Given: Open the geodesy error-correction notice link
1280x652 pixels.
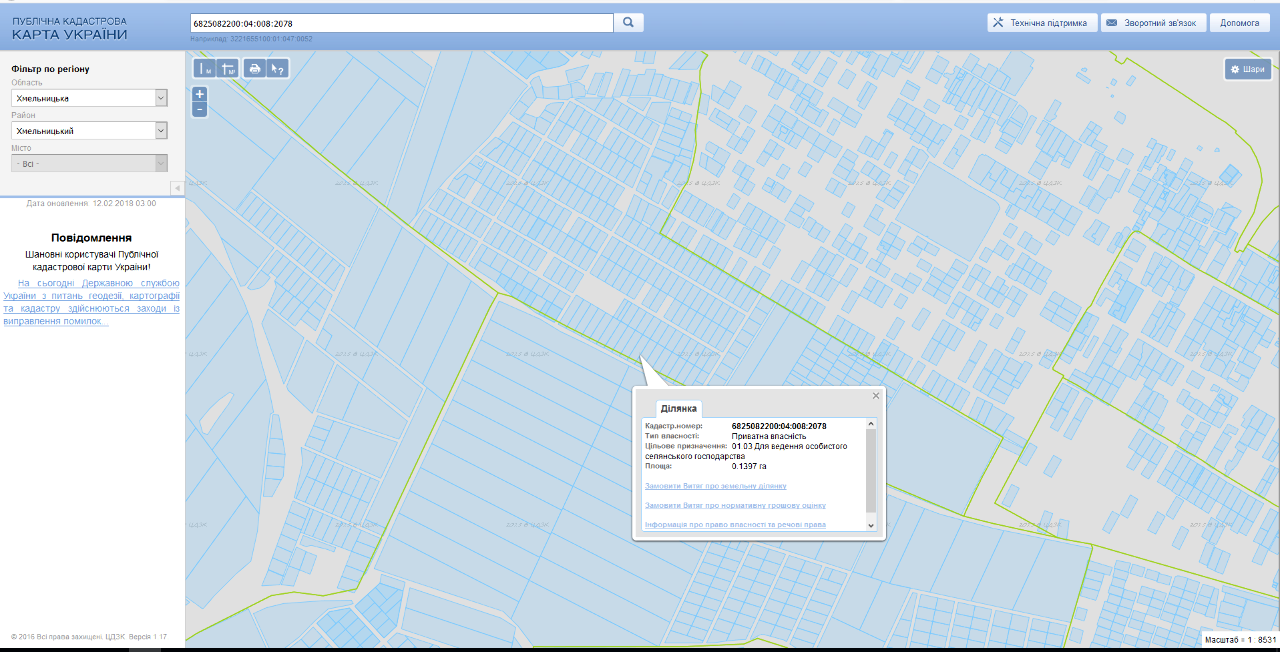Looking at the screenshot, I should [x=92, y=302].
